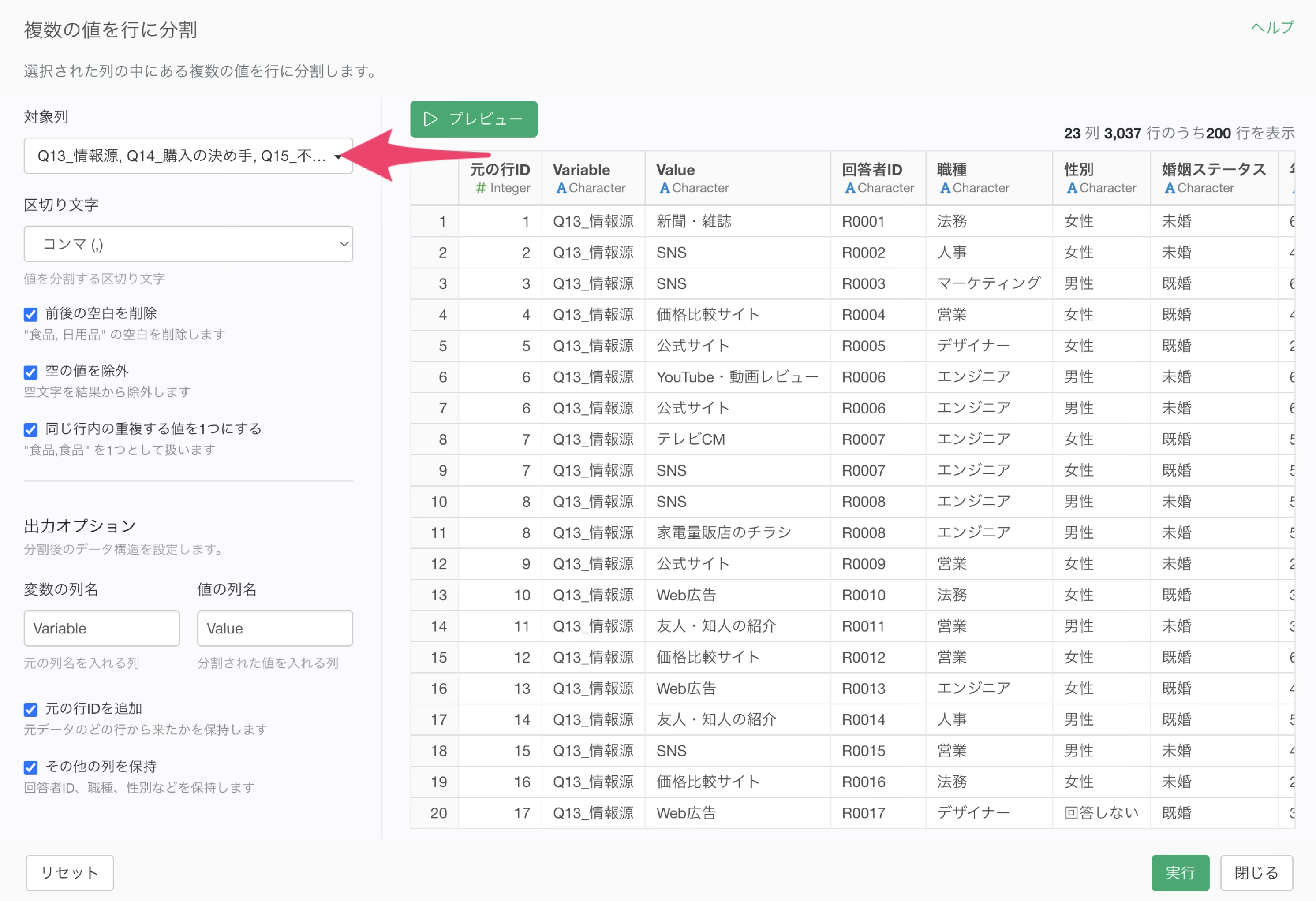Click Web広告 in the R0010 row
This screenshot has height=901, width=1316.
pos(738,595)
